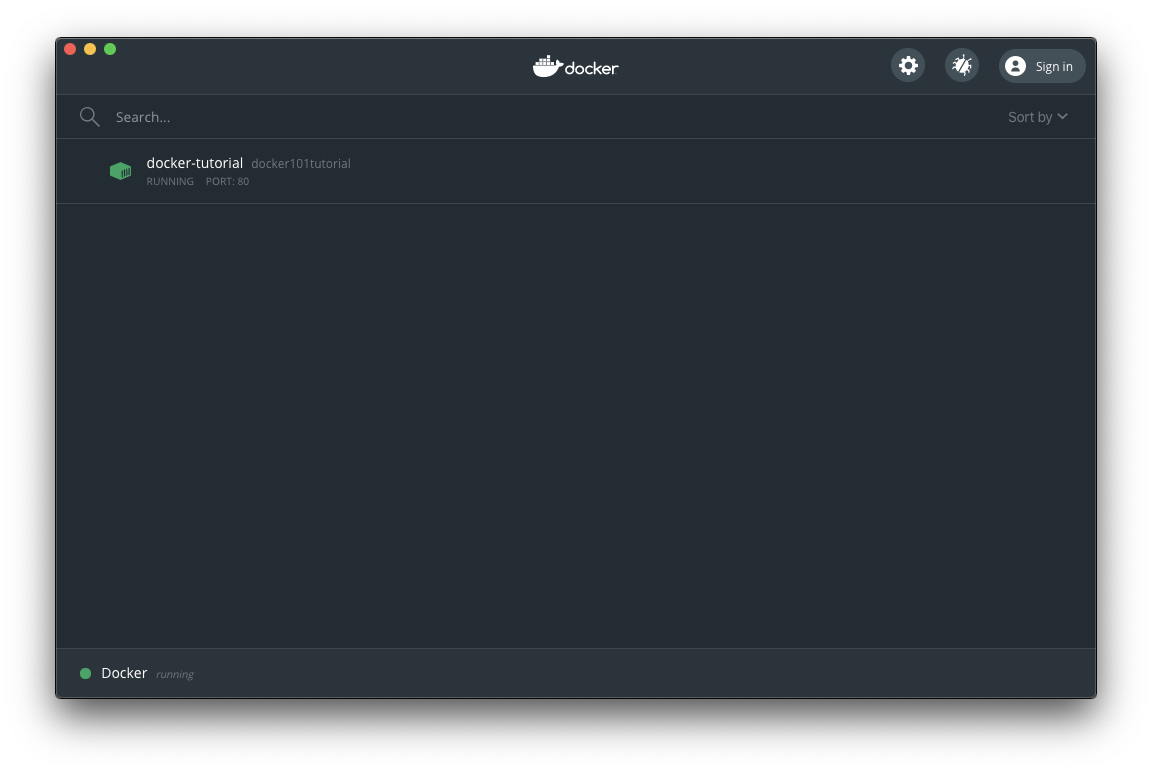
Task: Click the macOS green zoom button
Action: (110, 48)
